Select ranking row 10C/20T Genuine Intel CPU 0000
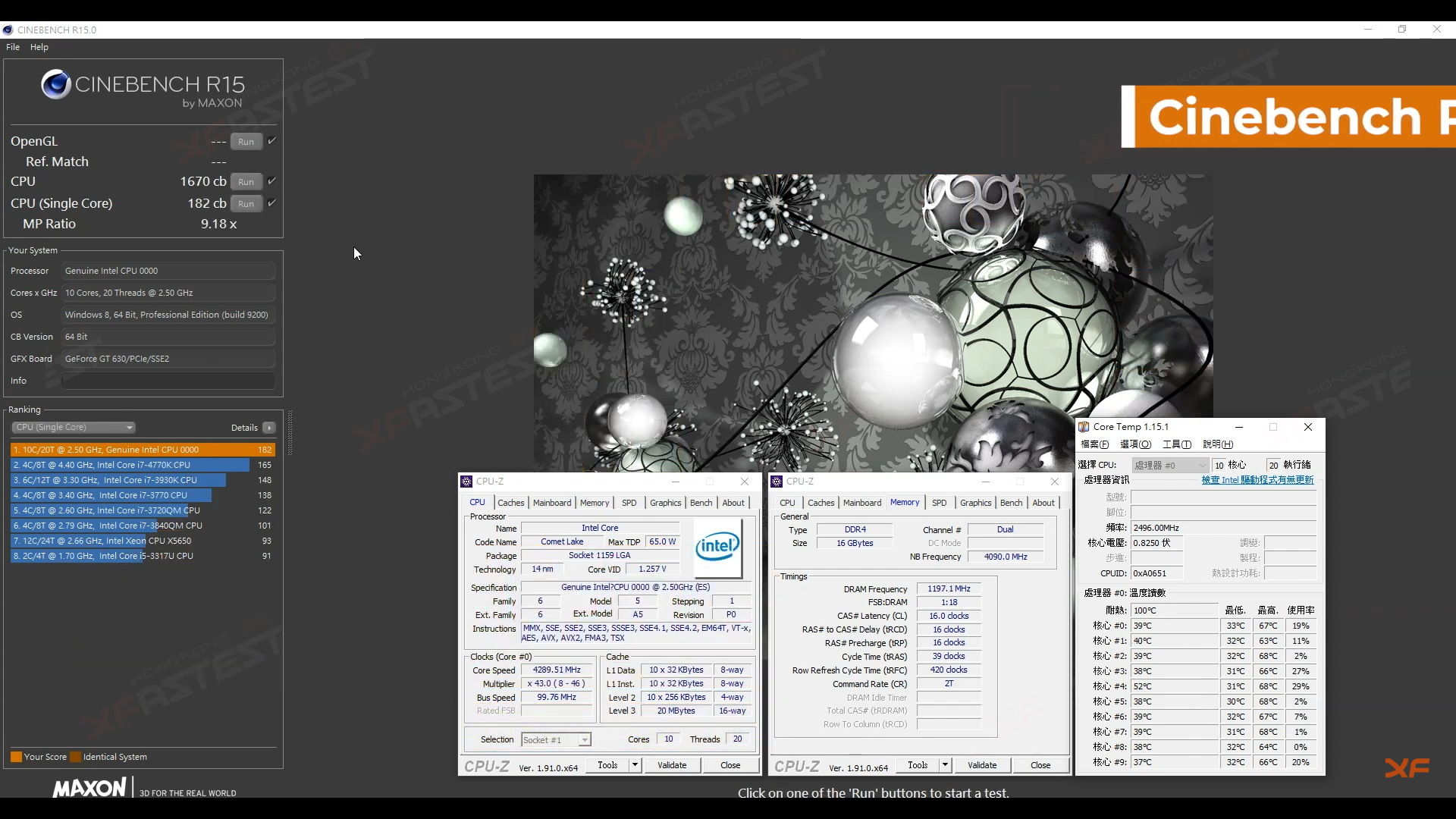The image size is (1456, 819). (143, 450)
